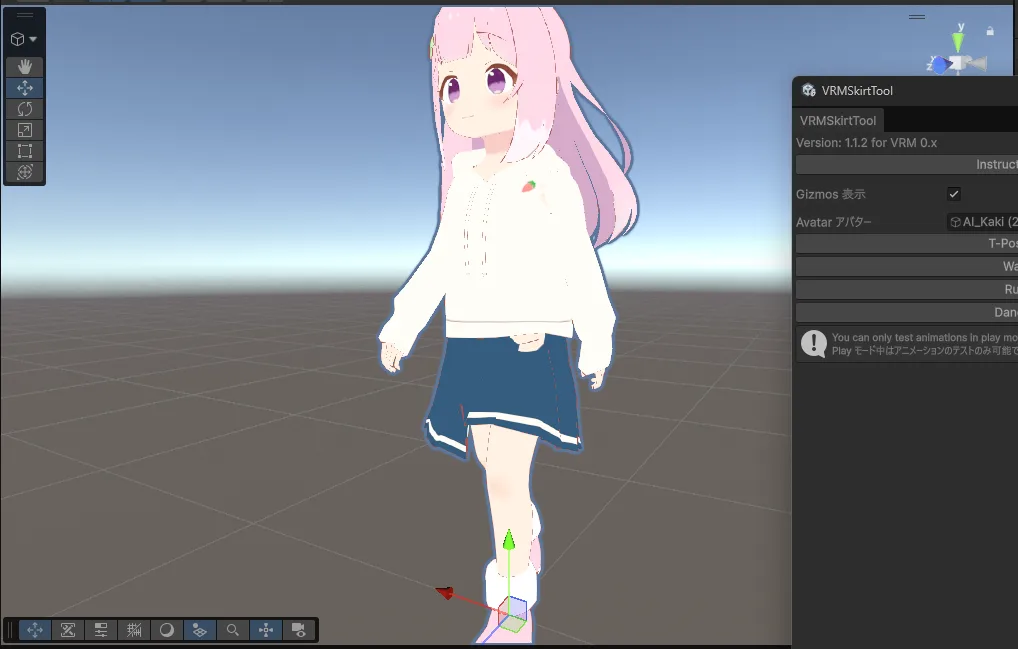Select the Move tool in tools overlay

[25, 88]
